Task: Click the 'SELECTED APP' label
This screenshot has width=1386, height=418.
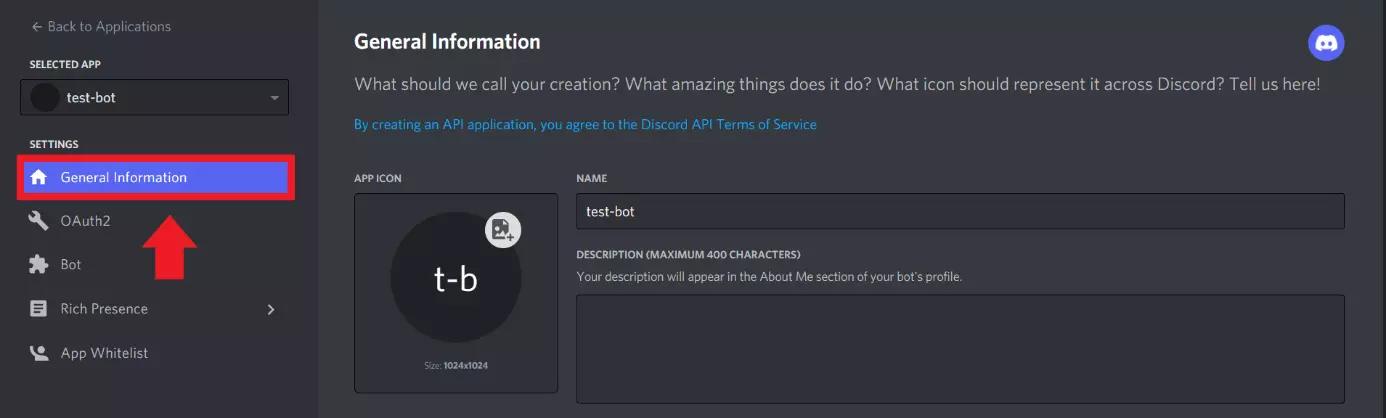Action: pyautogui.click(x=65, y=64)
